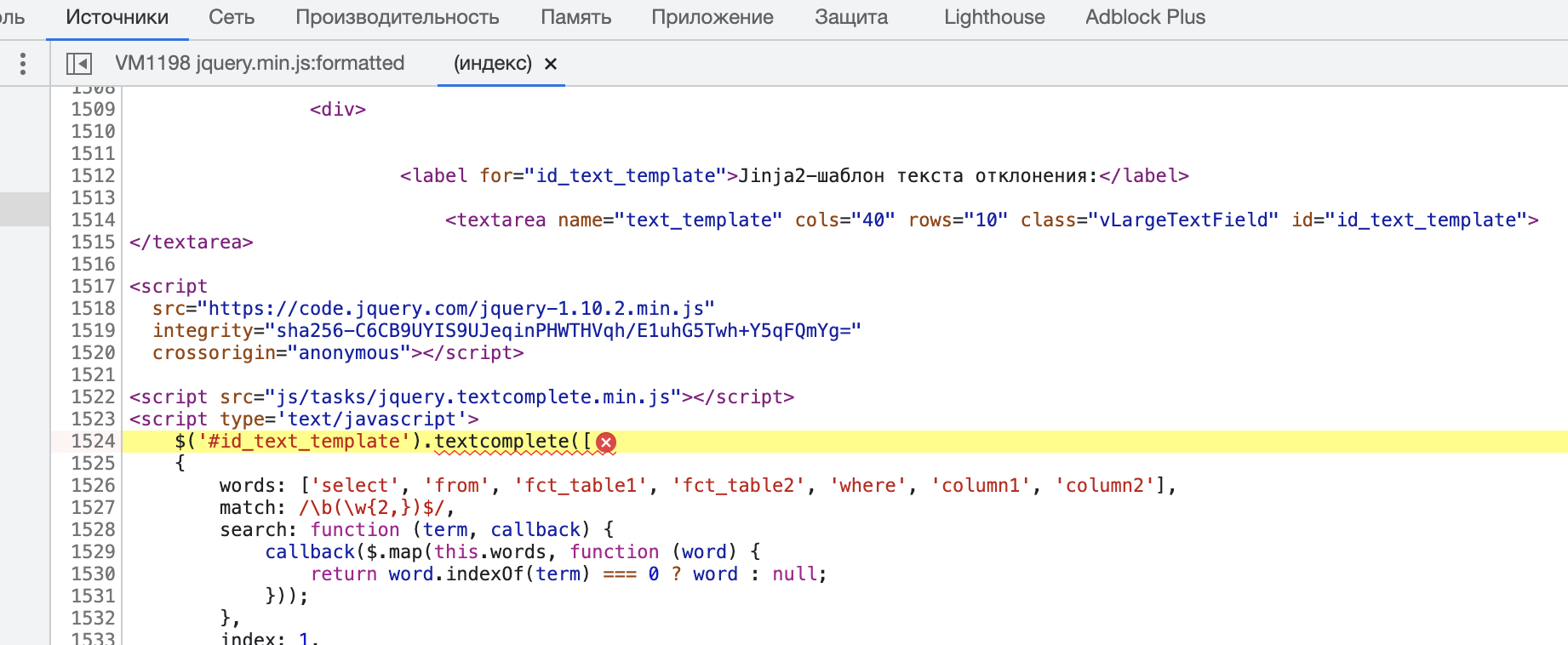Screen dimensions: 1568x645
Task: Close the (индекс) file tab
Action: click(551, 63)
